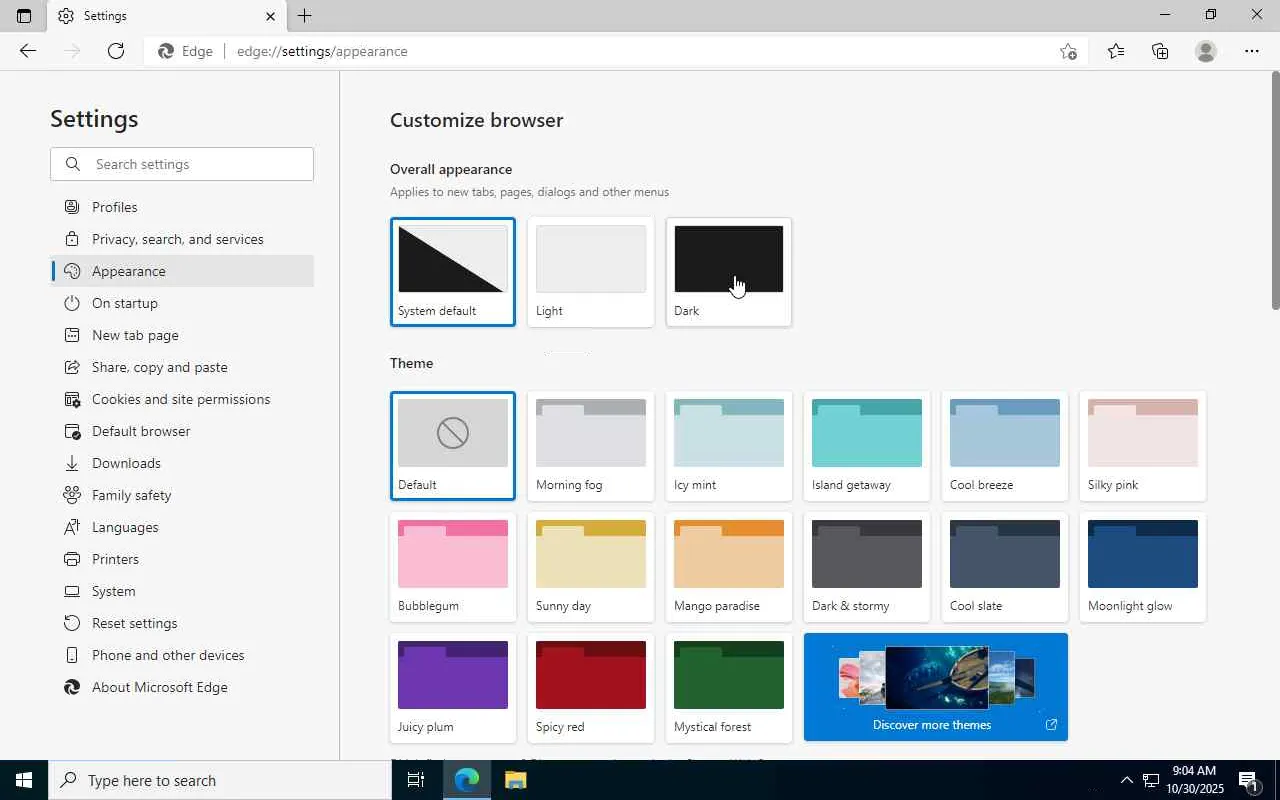Pick the Cool breeze theme
The height and width of the screenshot is (800, 1280).
click(1005, 446)
